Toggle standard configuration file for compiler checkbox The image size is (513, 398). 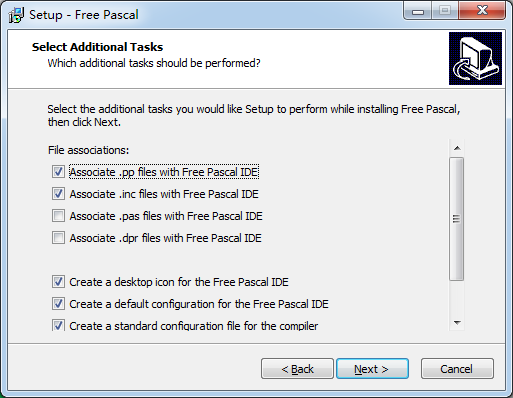point(58,325)
